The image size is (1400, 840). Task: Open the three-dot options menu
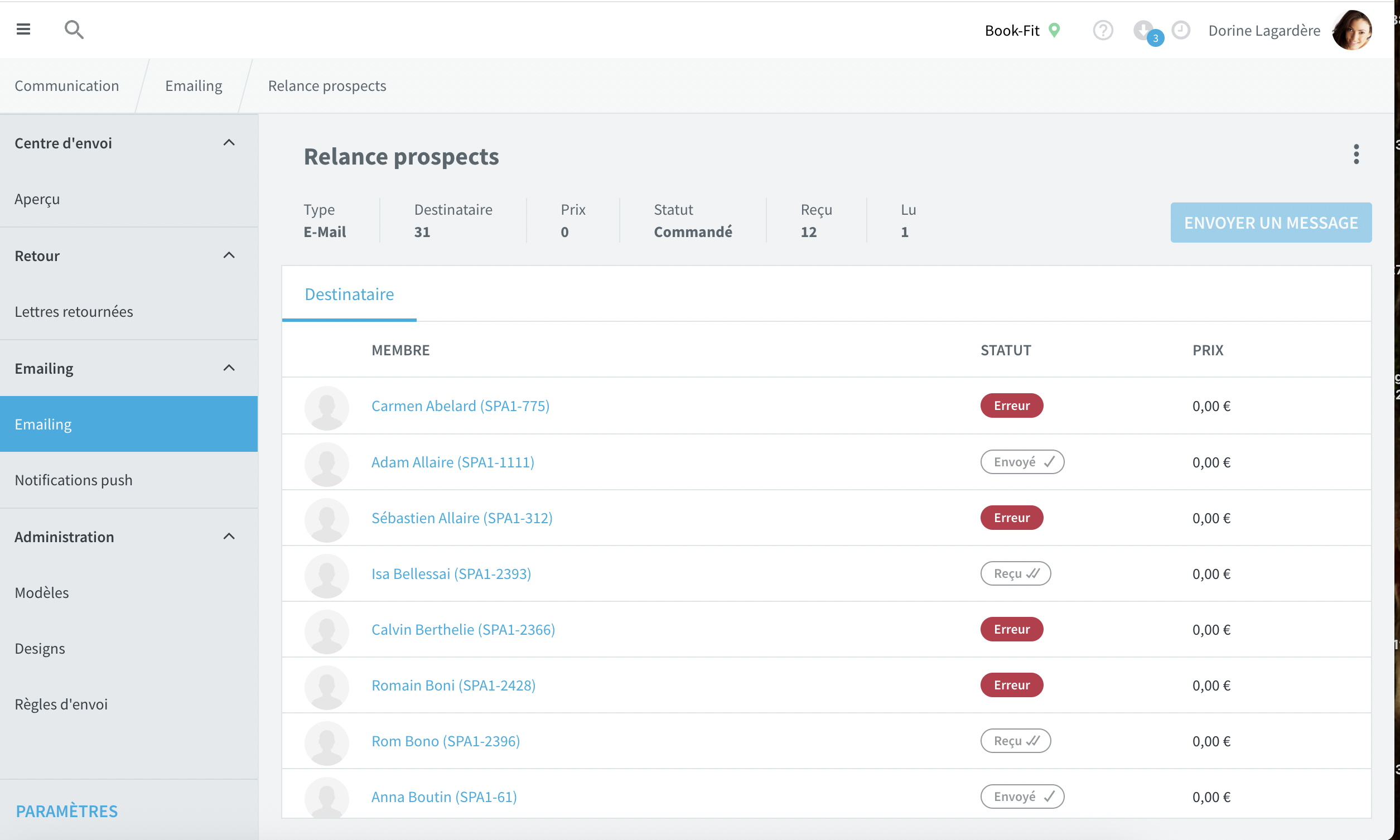coord(1356,154)
